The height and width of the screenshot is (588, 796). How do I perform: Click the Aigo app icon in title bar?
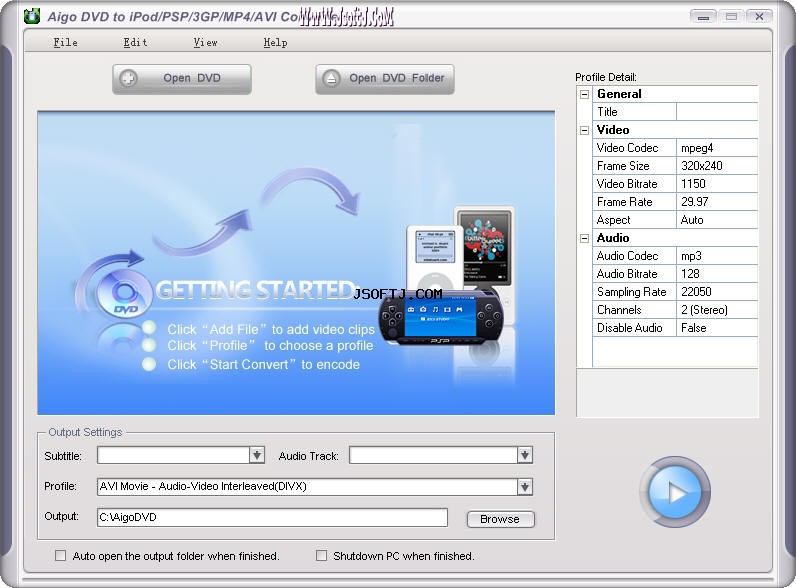tap(32, 16)
